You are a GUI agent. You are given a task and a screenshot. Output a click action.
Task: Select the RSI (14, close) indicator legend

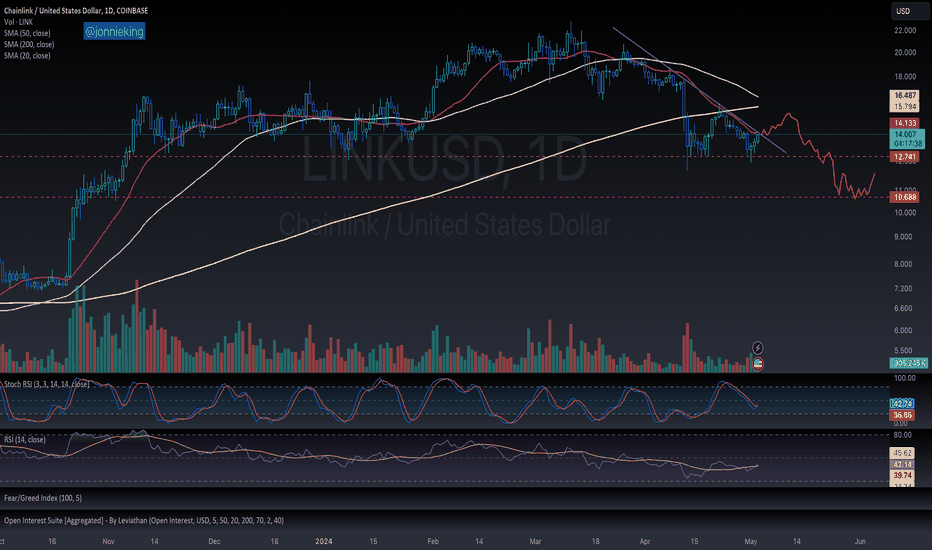(x=25, y=439)
